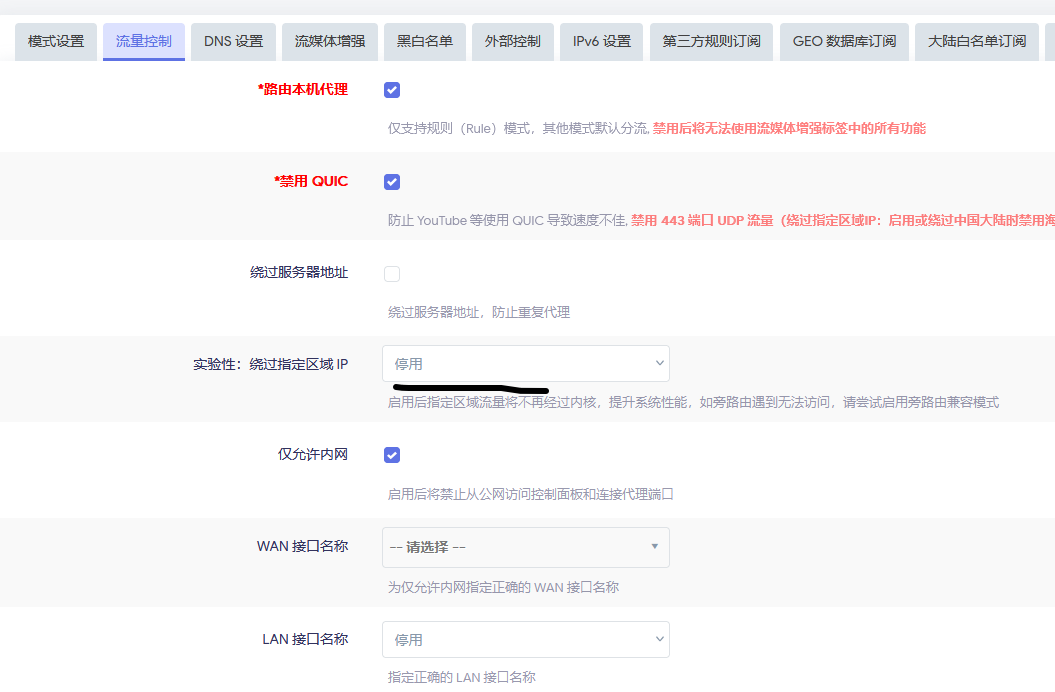
Task: Open the 流媒体增强 tab
Action: click(x=330, y=42)
